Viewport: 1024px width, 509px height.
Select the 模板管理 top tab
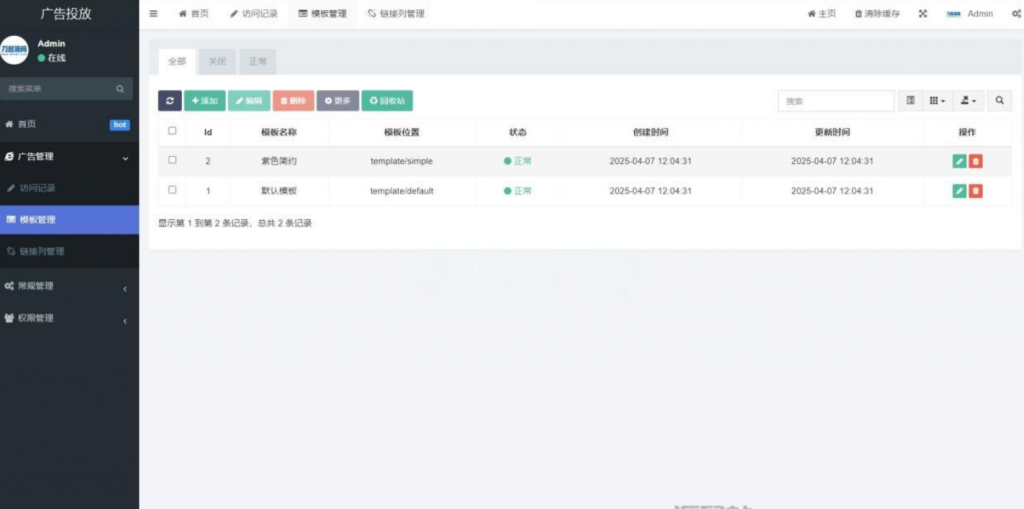pos(323,14)
